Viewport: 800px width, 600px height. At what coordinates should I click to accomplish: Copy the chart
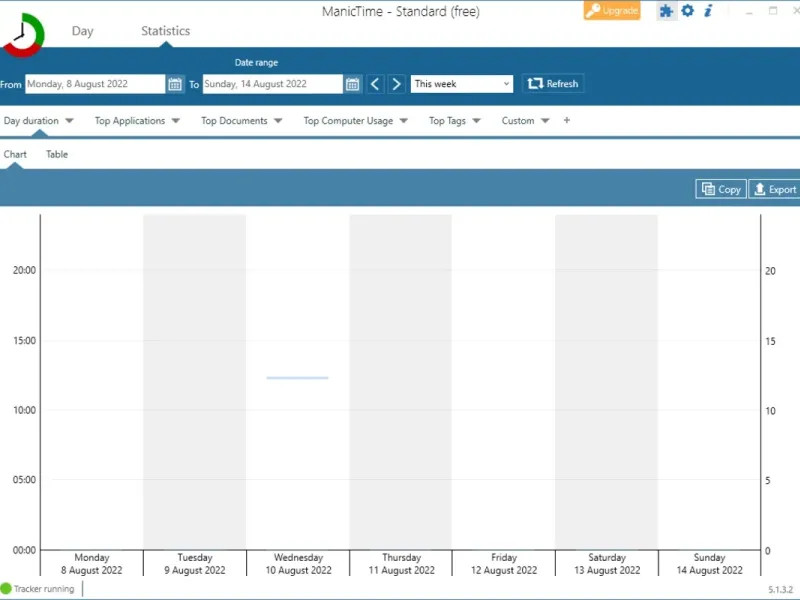point(721,189)
